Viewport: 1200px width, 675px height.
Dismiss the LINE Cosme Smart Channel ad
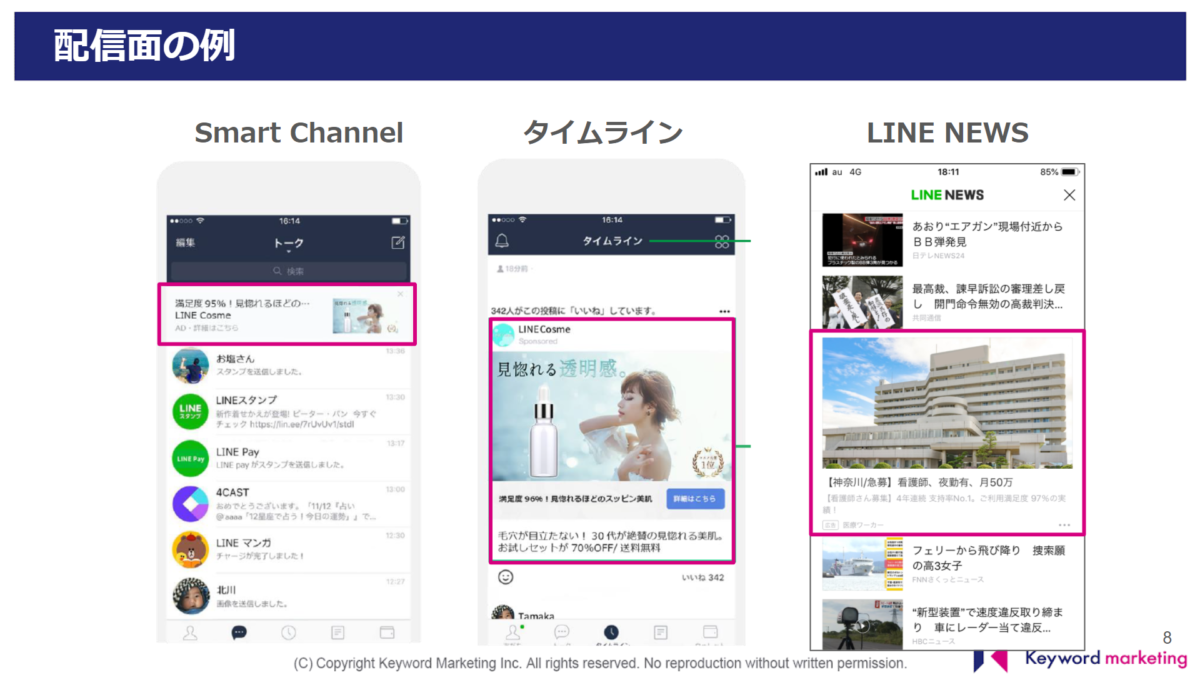point(401,294)
